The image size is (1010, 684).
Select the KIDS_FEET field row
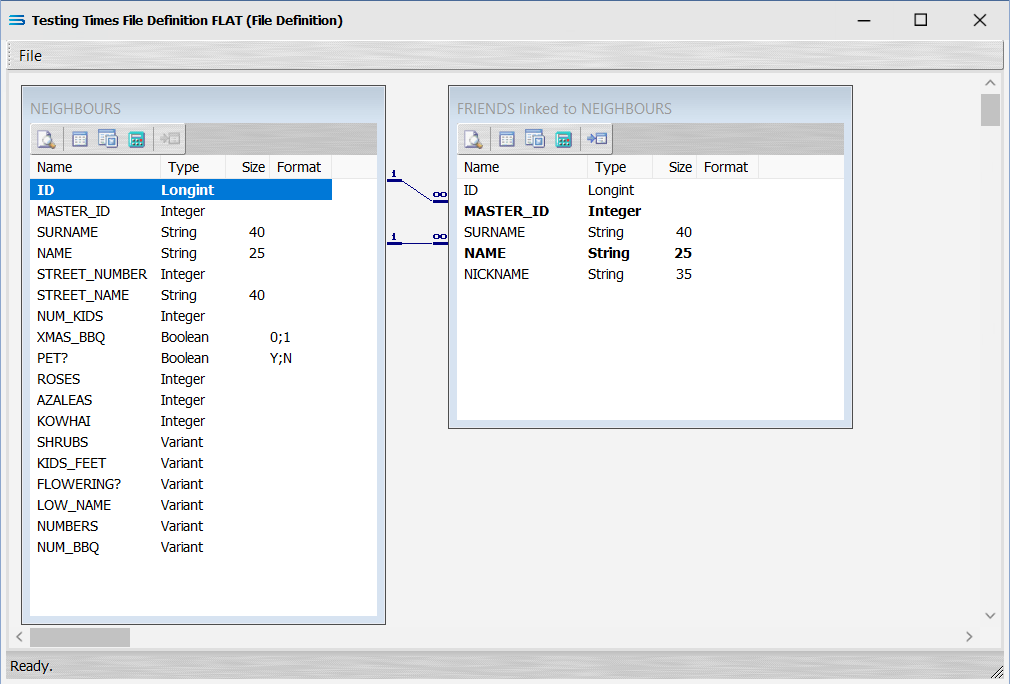tap(181, 463)
